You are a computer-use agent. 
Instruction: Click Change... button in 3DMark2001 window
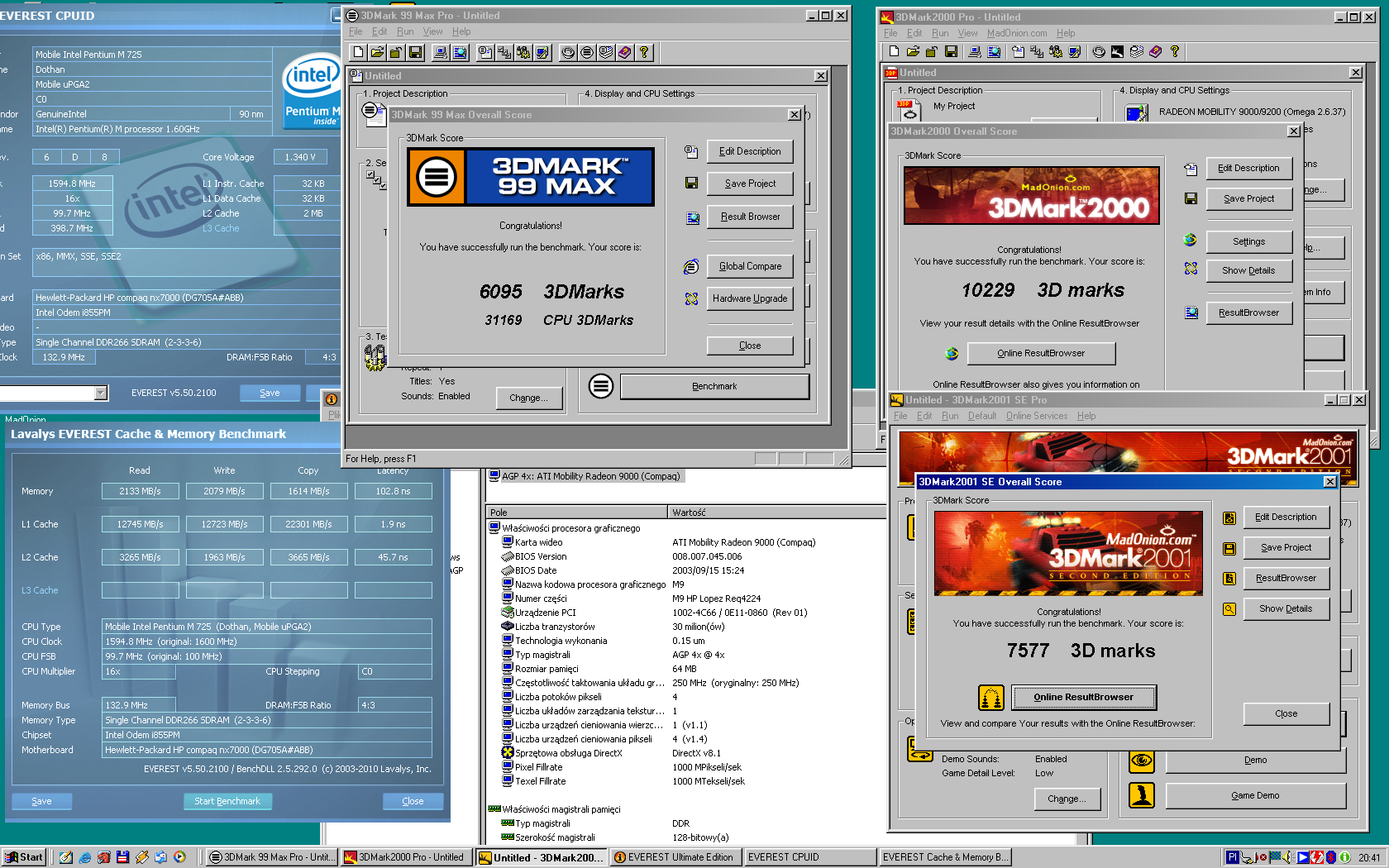coord(1067,799)
